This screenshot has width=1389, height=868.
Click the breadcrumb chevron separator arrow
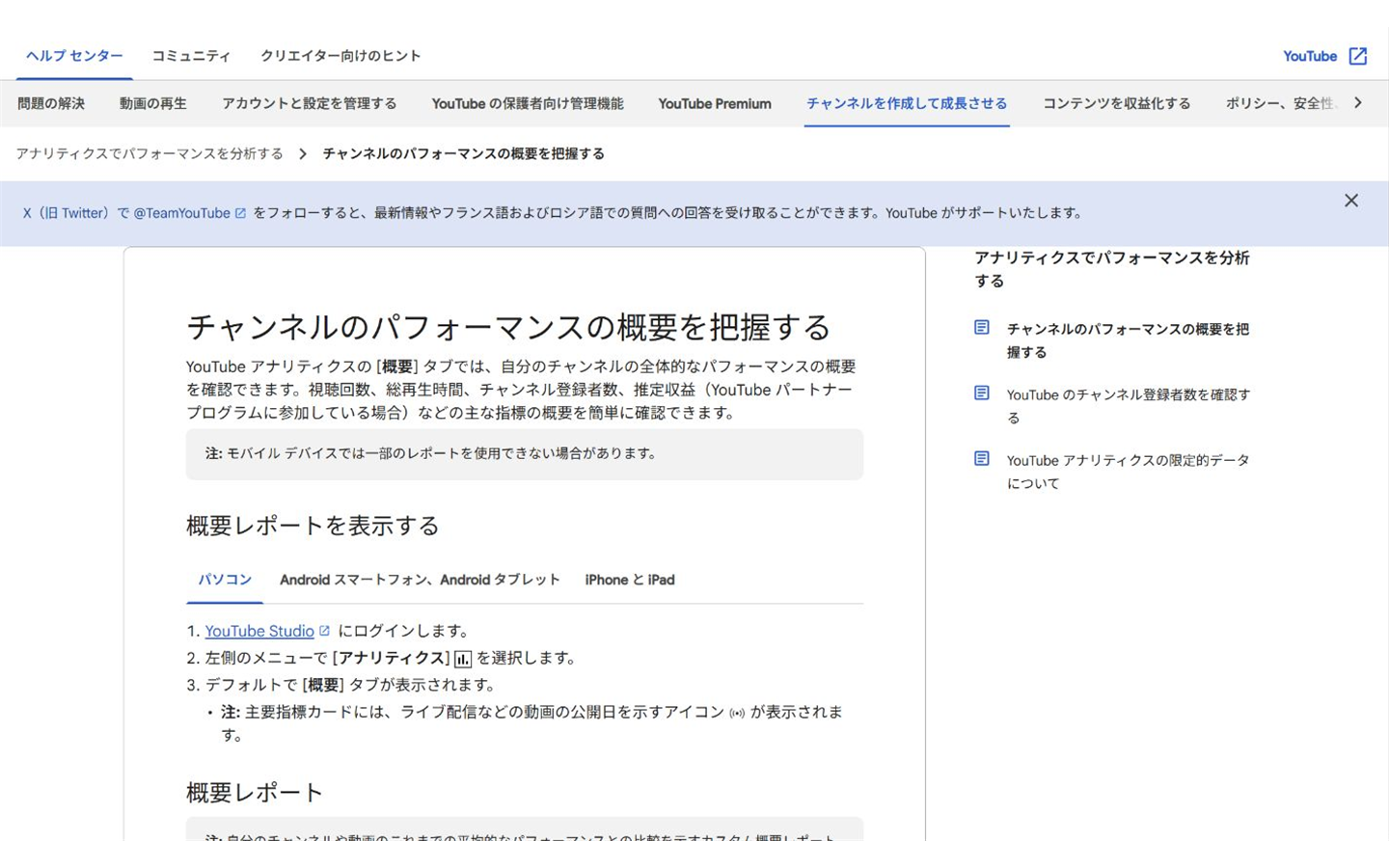point(303,154)
